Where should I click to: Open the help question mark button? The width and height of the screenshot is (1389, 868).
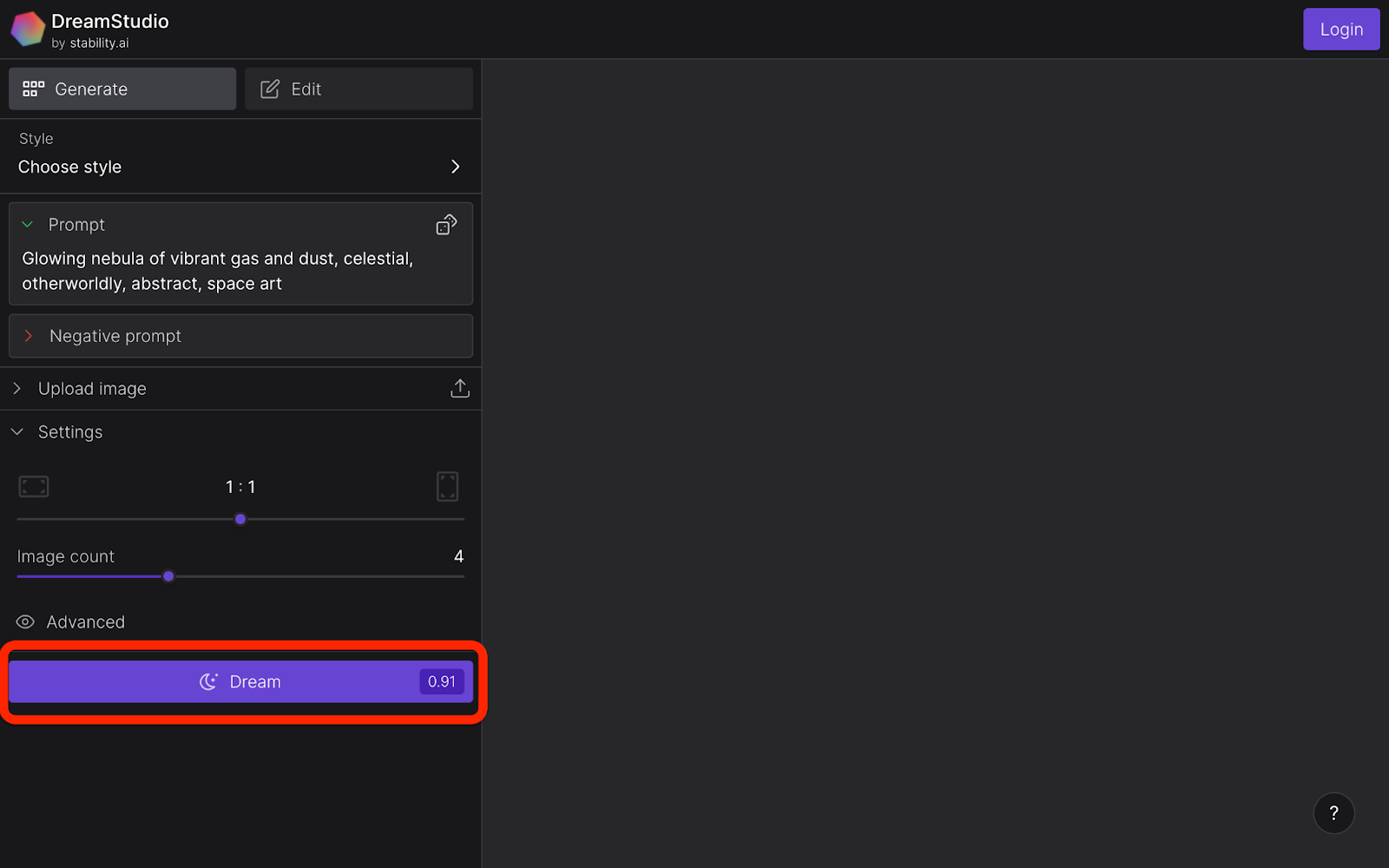point(1333,813)
